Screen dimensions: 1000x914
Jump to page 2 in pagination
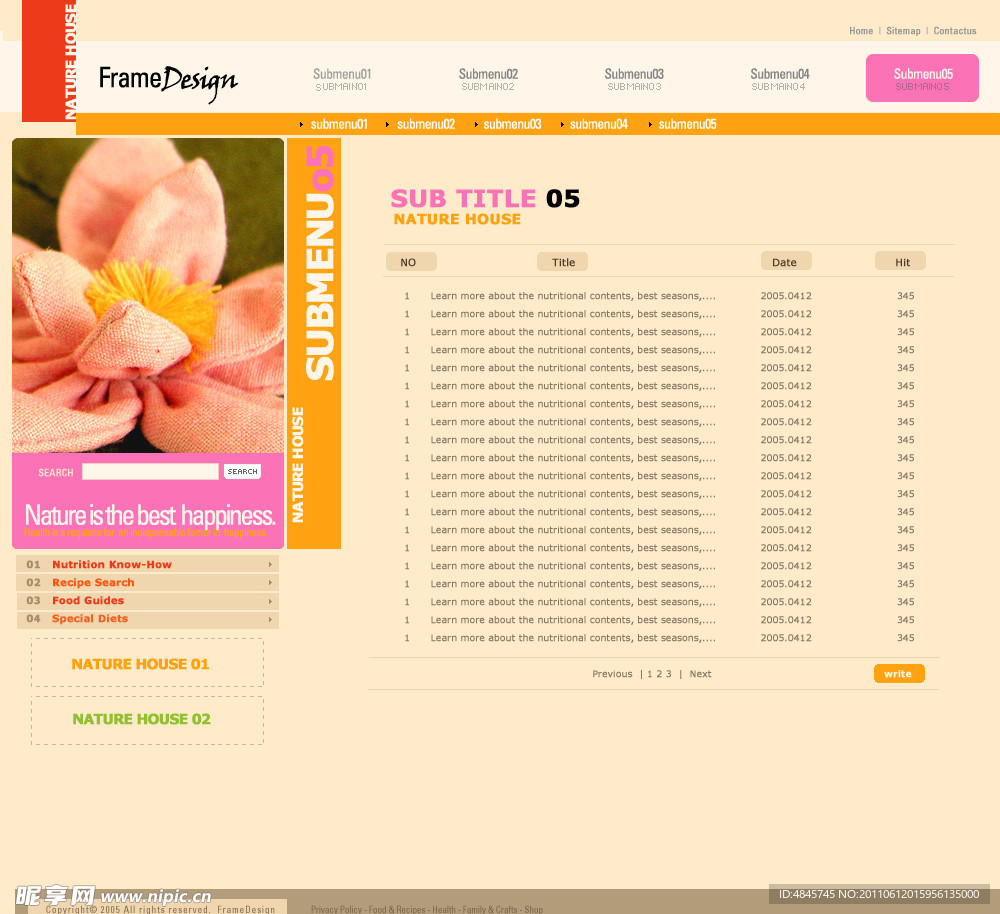[x=659, y=674]
